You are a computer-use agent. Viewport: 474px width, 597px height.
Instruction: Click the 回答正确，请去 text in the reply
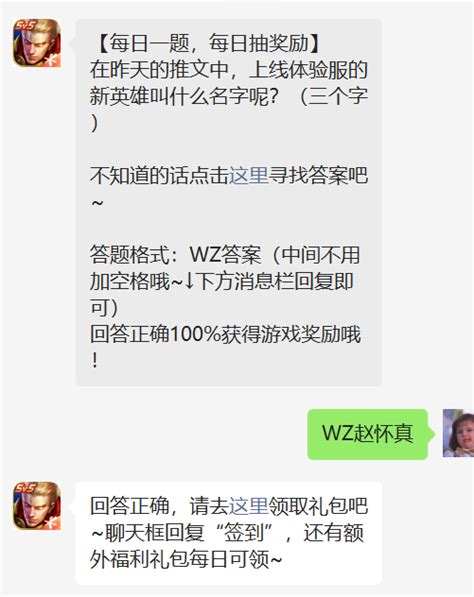(x=159, y=506)
